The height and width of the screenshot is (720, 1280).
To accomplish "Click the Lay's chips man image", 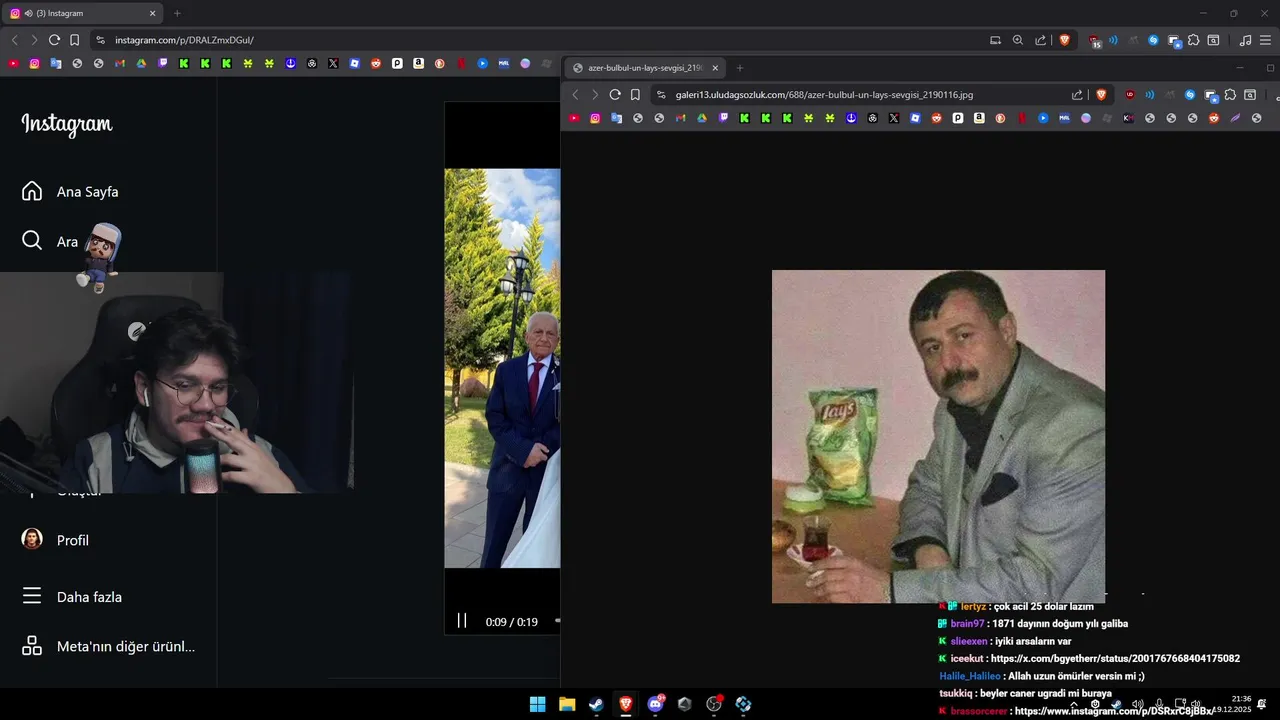I will pos(938,436).
